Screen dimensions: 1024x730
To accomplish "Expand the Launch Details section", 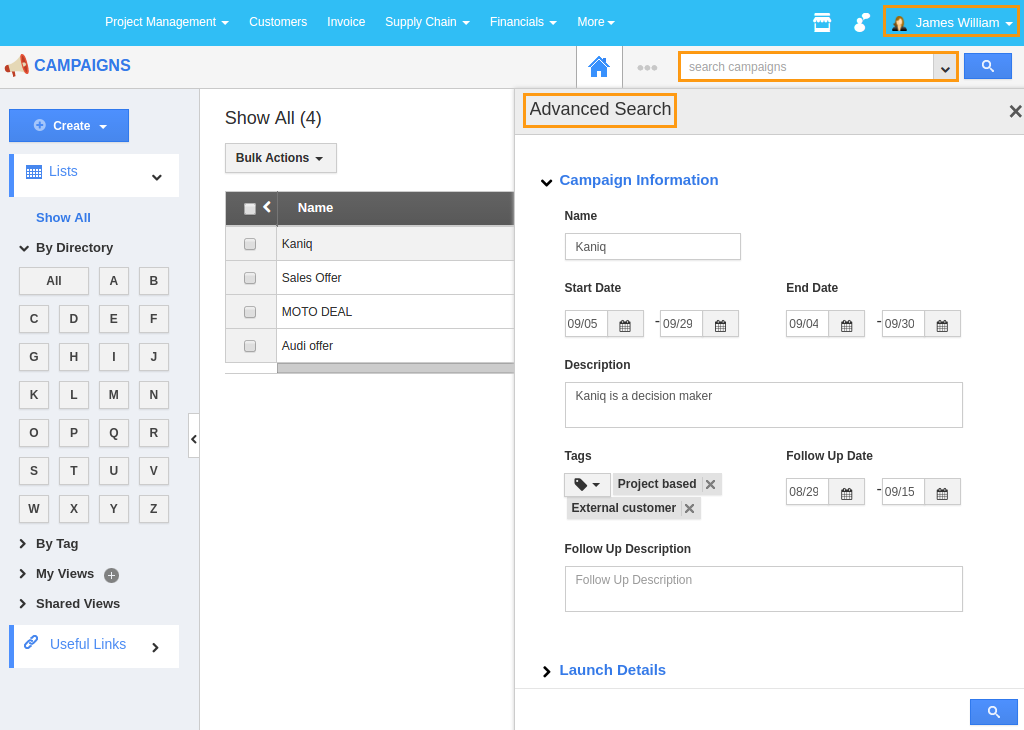I will point(611,670).
